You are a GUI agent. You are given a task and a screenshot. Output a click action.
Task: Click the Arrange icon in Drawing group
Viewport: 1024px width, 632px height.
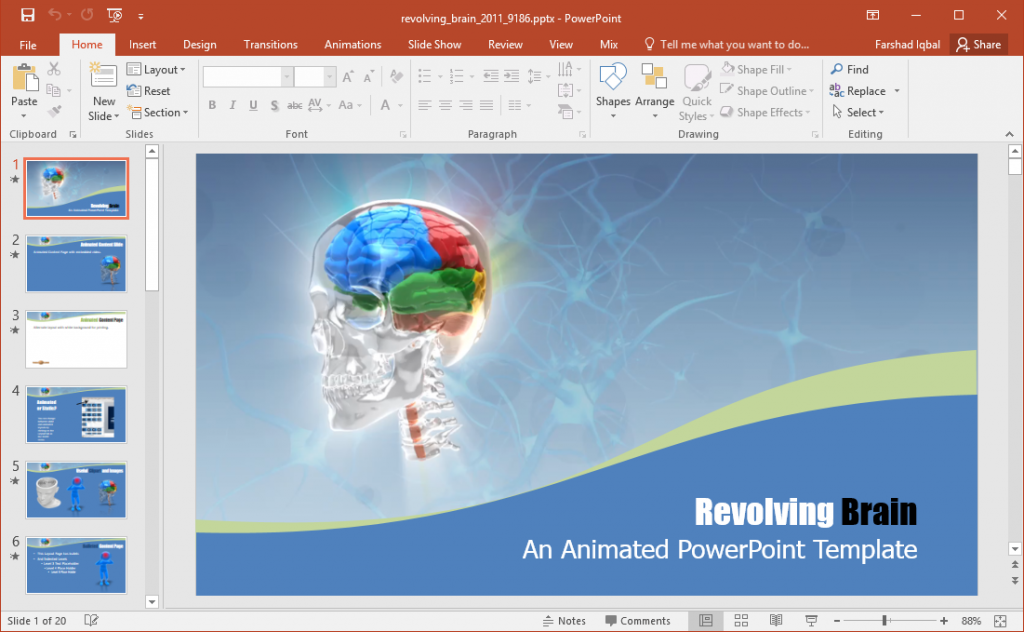pyautogui.click(x=655, y=90)
